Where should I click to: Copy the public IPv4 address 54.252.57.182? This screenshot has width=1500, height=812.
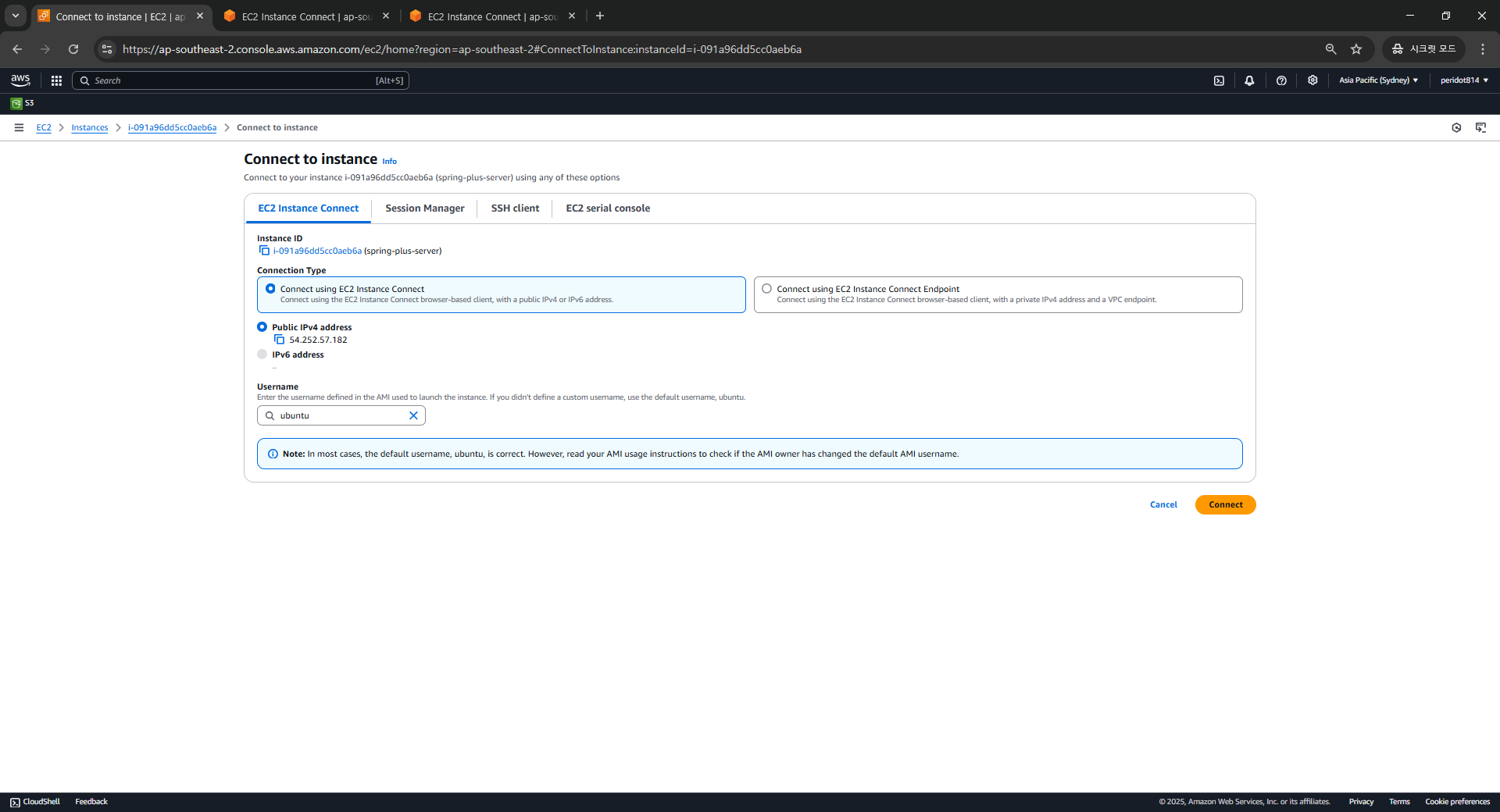[279, 340]
